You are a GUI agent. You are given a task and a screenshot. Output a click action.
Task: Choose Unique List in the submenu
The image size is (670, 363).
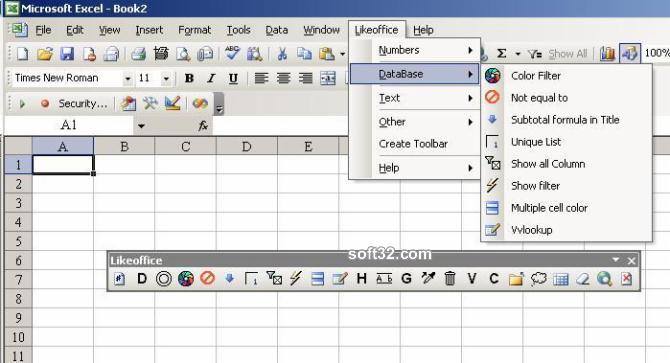click(567, 142)
